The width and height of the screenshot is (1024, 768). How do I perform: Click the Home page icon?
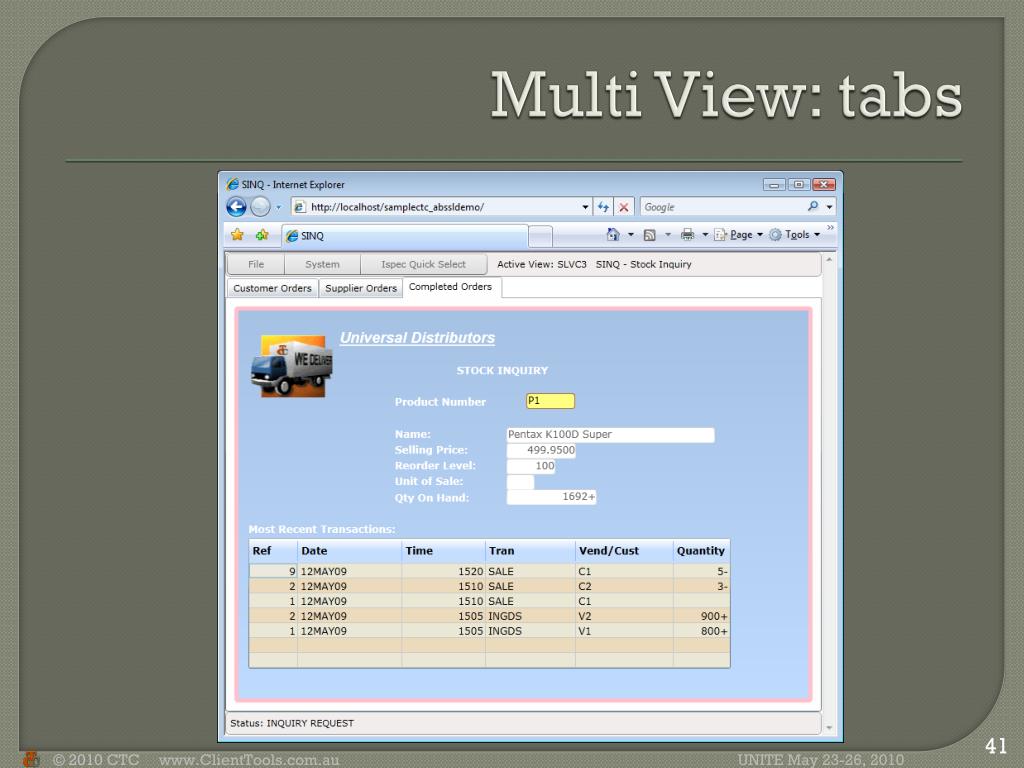coord(613,234)
